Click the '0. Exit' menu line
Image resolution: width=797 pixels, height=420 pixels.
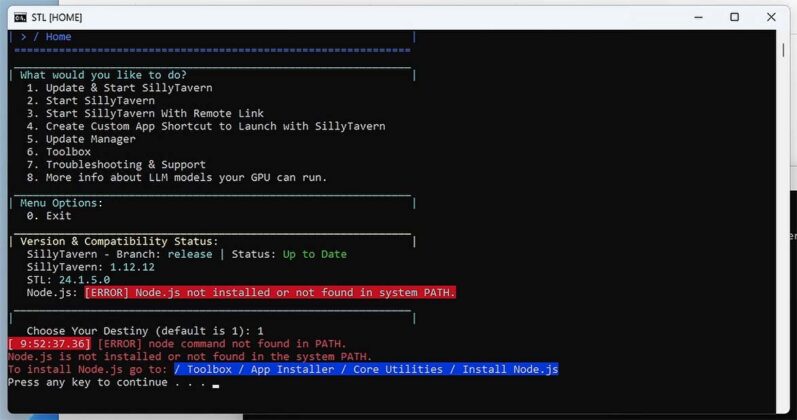pos(49,216)
